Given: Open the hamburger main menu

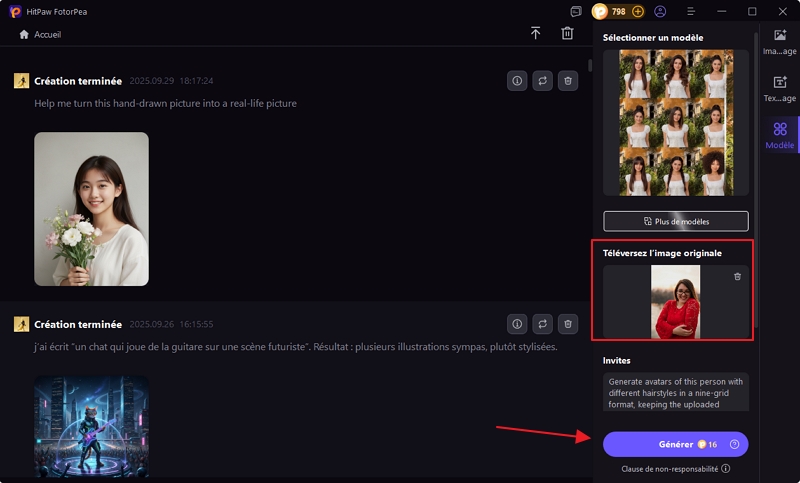Looking at the screenshot, I should point(691,12).
